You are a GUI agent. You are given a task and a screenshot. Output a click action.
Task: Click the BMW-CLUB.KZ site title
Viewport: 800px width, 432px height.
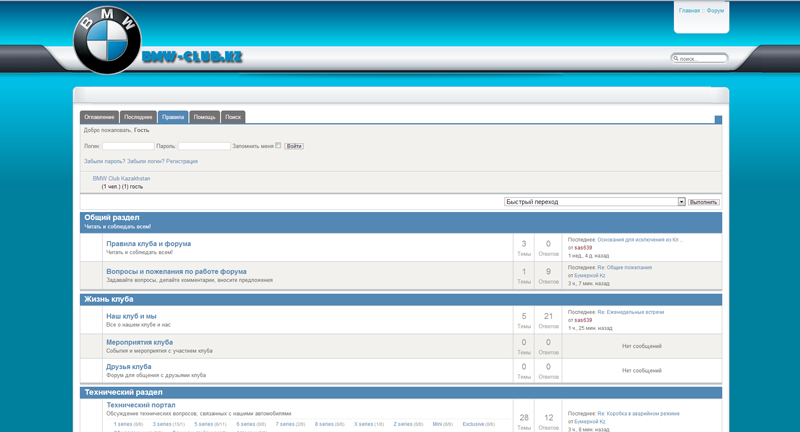coord(192,57)
